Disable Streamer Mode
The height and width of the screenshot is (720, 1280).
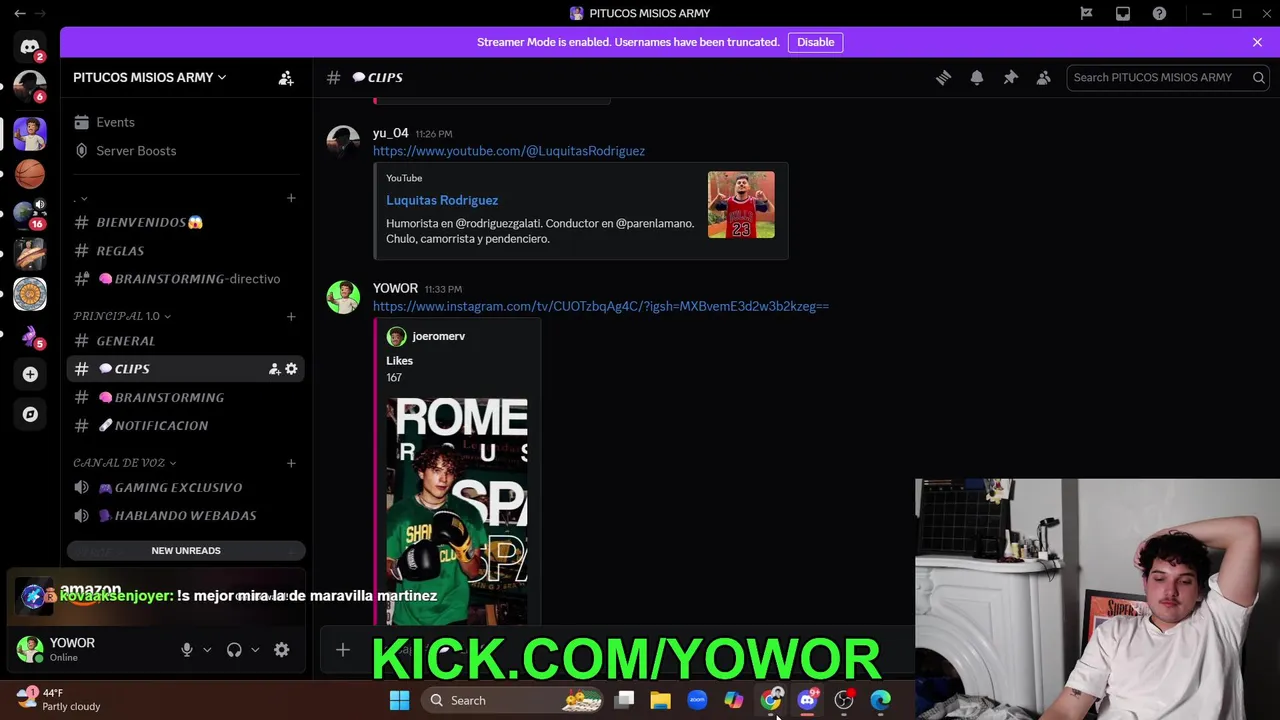[815, 42]
